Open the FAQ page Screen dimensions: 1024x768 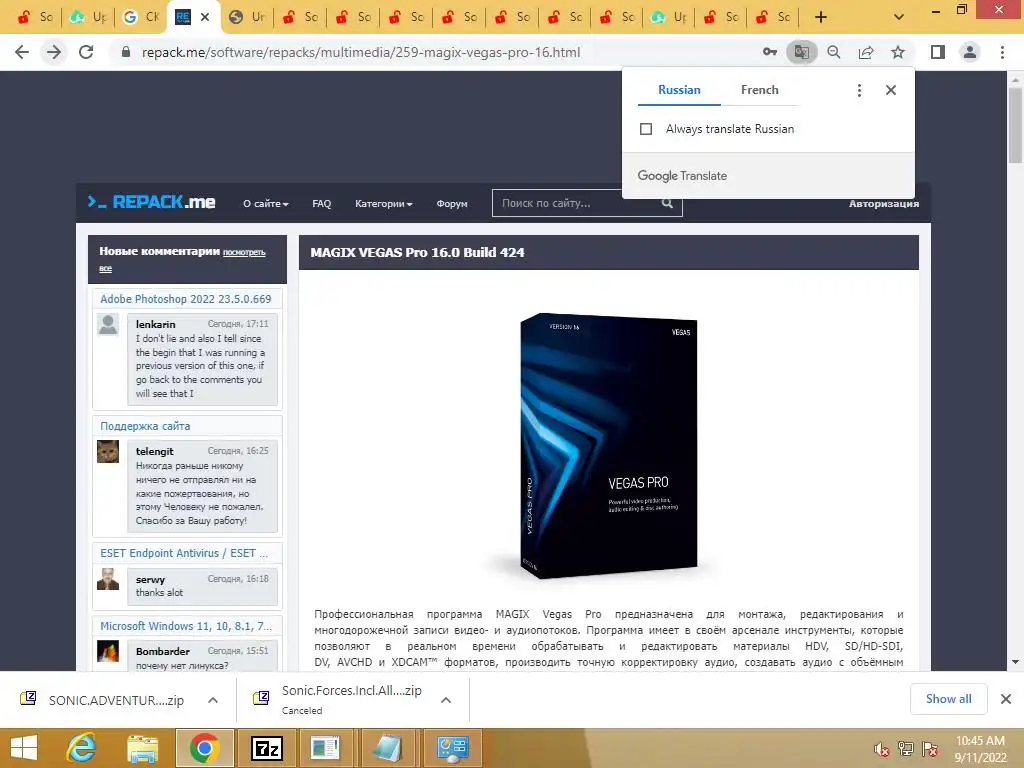point(321,204)
